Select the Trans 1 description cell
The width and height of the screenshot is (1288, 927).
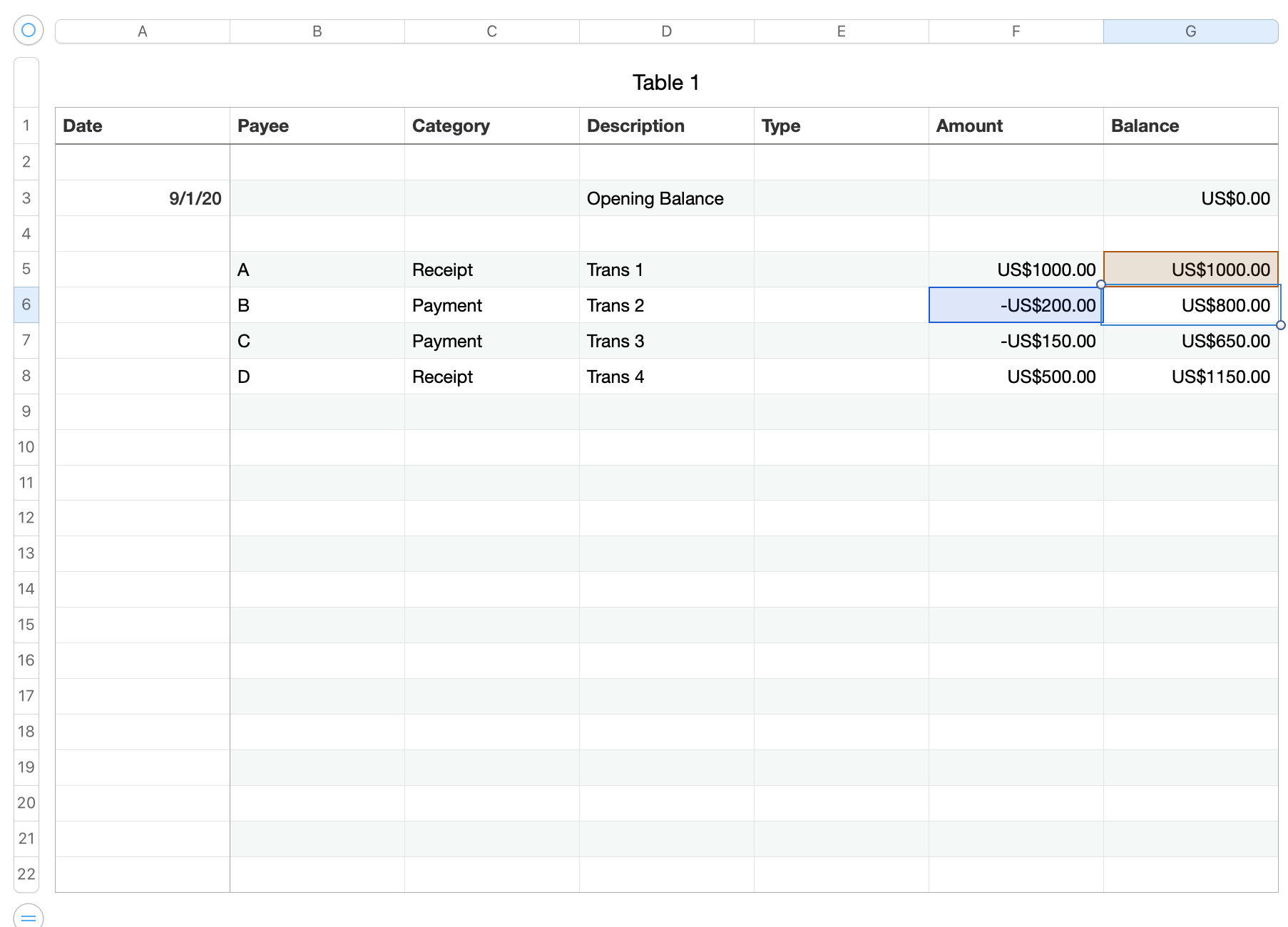tap(667, 270)
